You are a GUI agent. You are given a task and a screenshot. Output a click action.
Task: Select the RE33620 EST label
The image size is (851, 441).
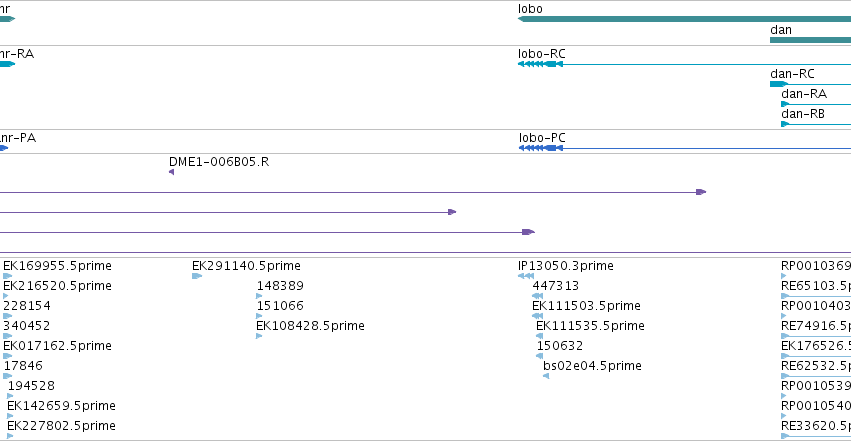pyautogui.click(x=816, y=426)
